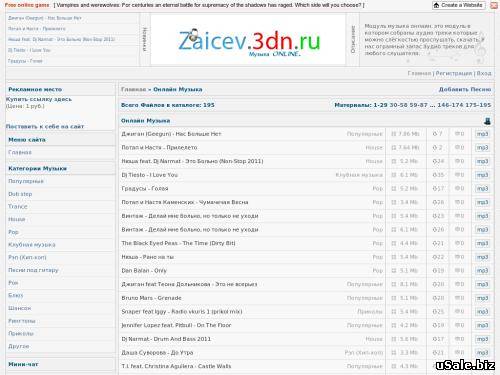Open Клубная музыка category in sidebar

(x=32, y=245)
